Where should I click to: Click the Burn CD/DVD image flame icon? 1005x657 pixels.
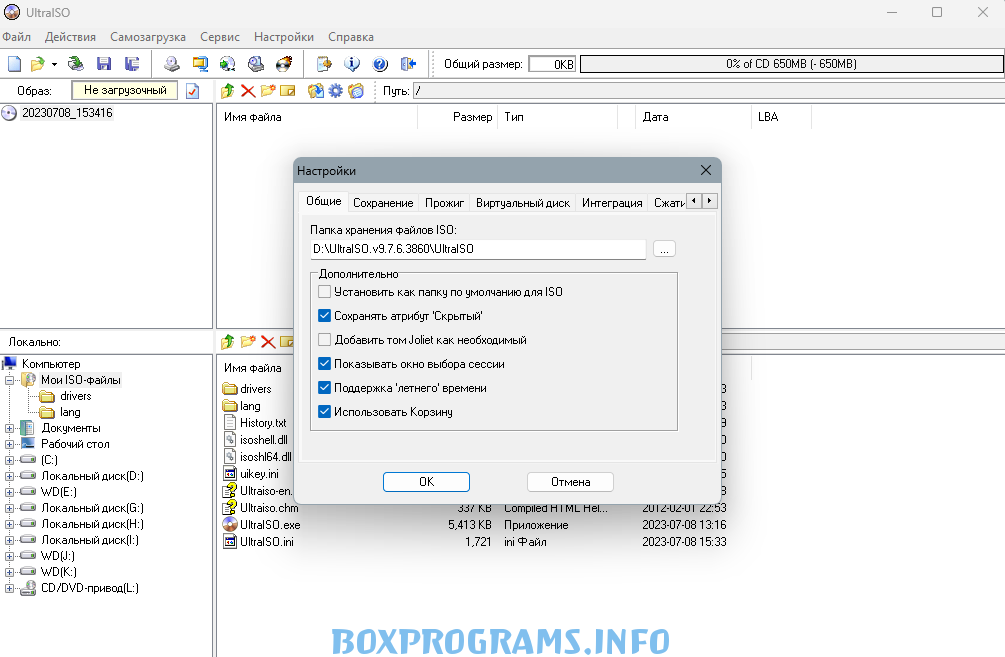(284, 63)
